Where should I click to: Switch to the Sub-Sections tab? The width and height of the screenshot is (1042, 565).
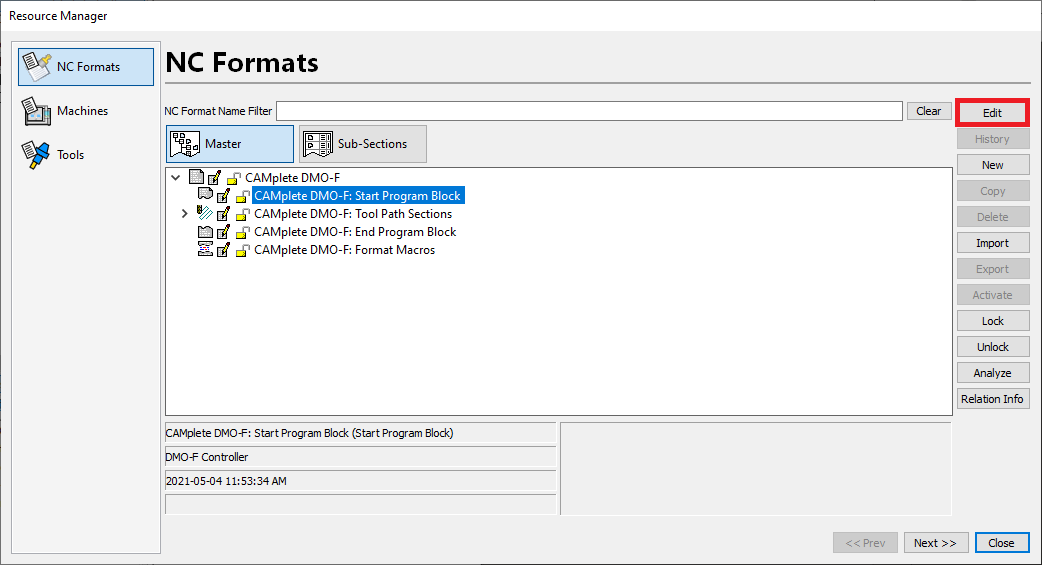tap(362, 144)
